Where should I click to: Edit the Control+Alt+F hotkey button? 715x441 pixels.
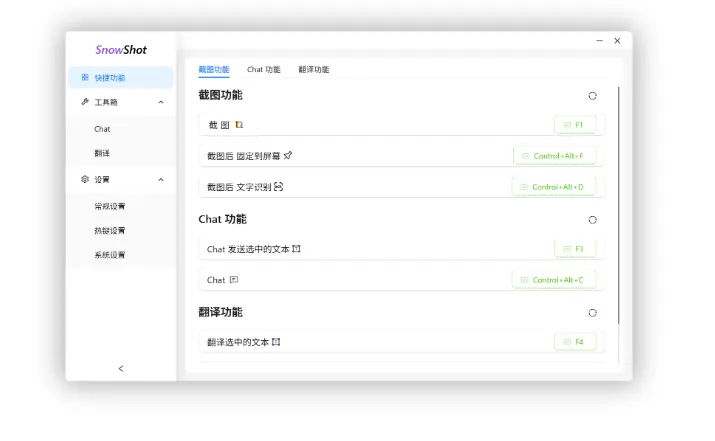(559, 156)
